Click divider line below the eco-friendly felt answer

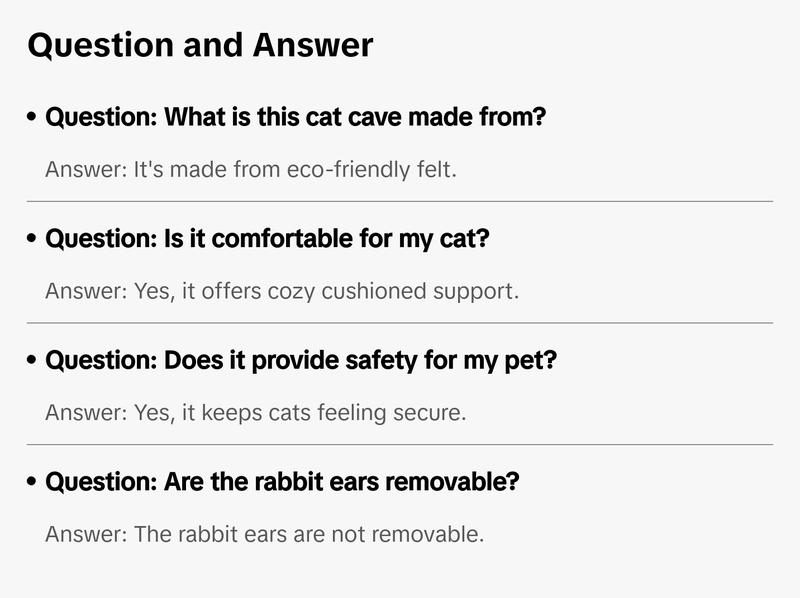point(400,201)
